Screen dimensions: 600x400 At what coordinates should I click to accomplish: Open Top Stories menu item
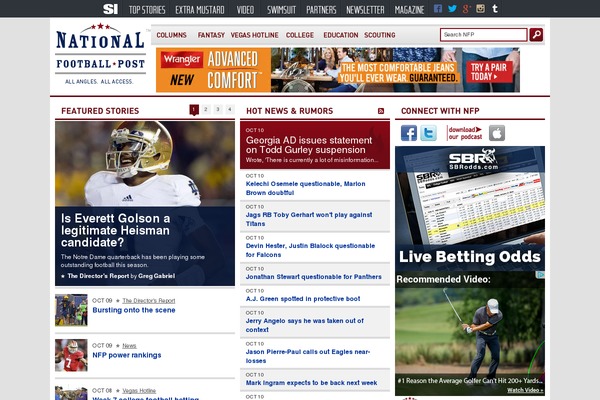147,10
